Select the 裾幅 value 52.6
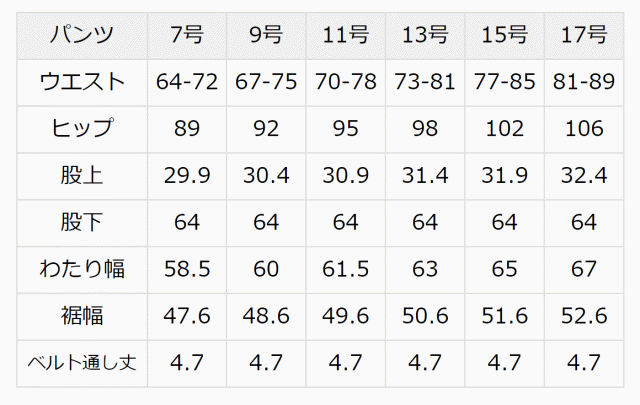640x405 pixels. click(x=584, y=316)
